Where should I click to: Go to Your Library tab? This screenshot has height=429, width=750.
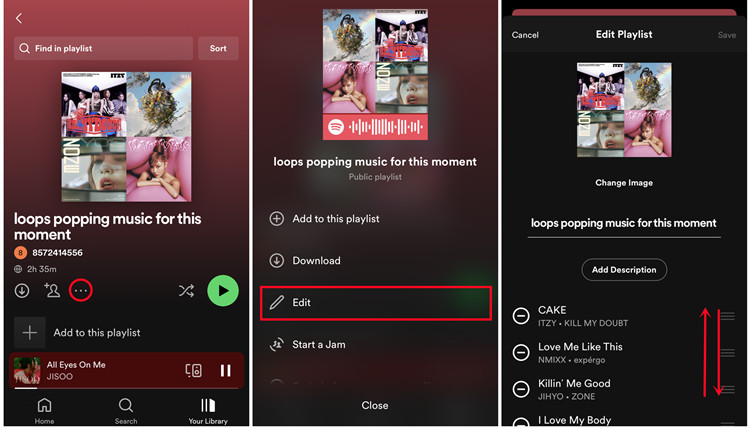point(208,411)
